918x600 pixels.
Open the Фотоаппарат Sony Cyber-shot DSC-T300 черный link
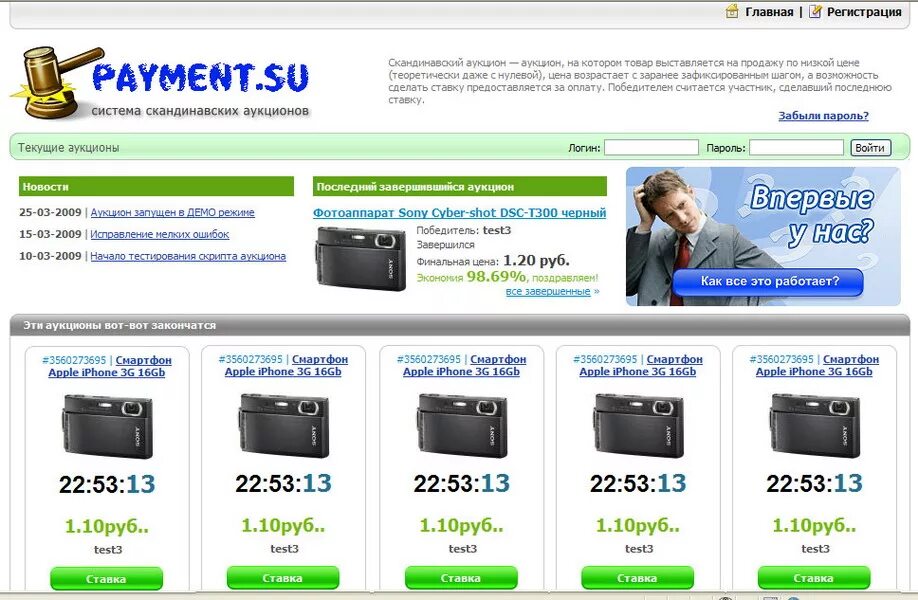(x=459, y=212)
